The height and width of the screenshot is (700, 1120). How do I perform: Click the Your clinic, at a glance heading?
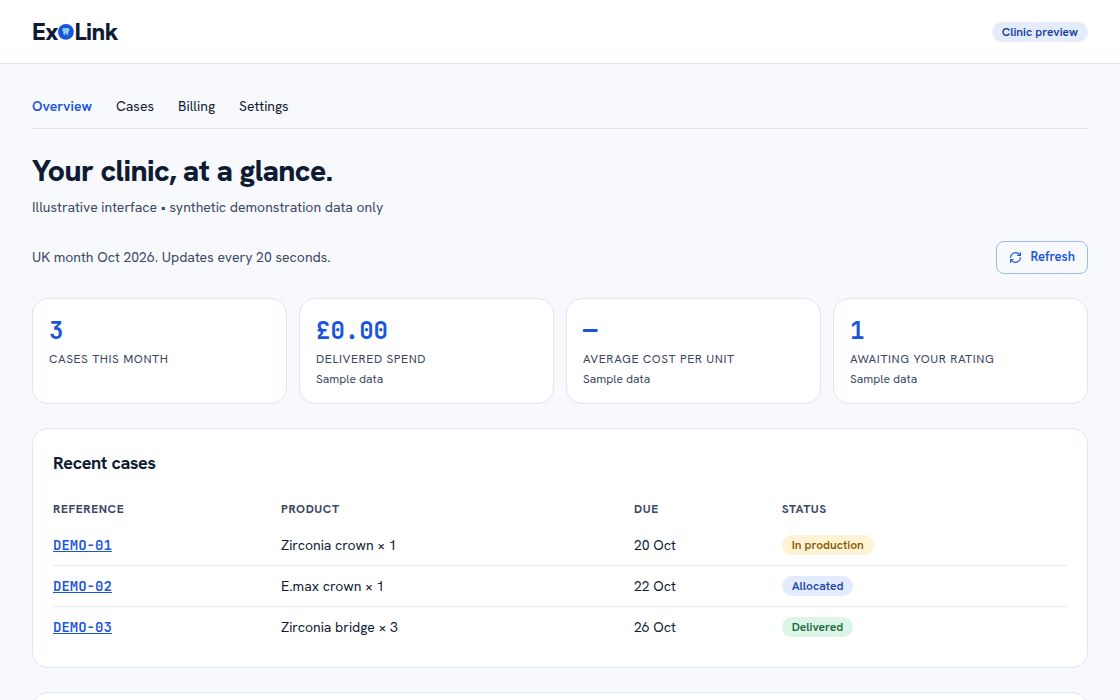coord(182,171)
